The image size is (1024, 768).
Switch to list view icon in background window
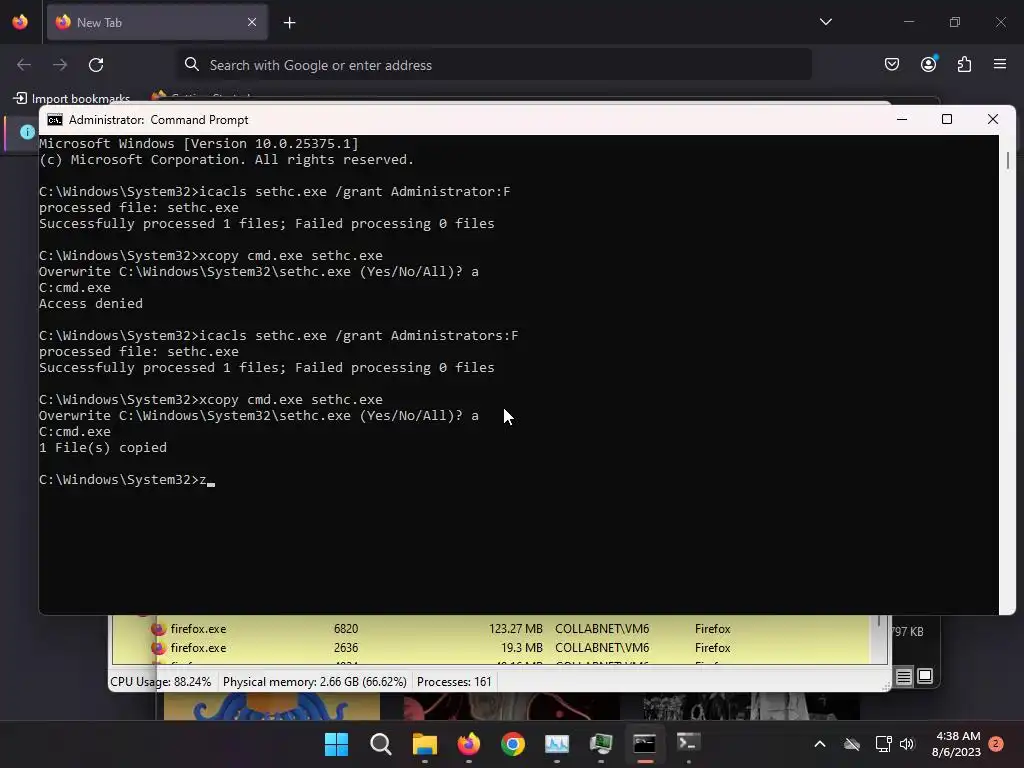(903, 677)
